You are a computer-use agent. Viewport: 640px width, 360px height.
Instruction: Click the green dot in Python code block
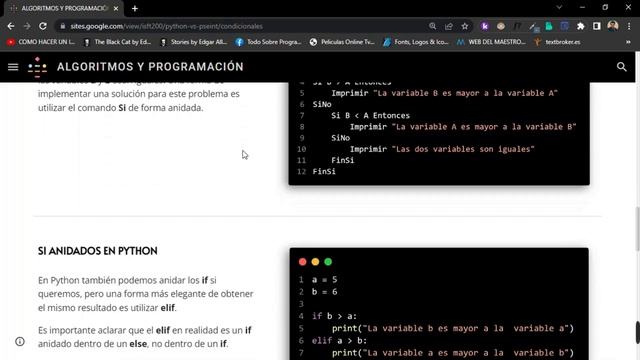click(x=328, y=262)
